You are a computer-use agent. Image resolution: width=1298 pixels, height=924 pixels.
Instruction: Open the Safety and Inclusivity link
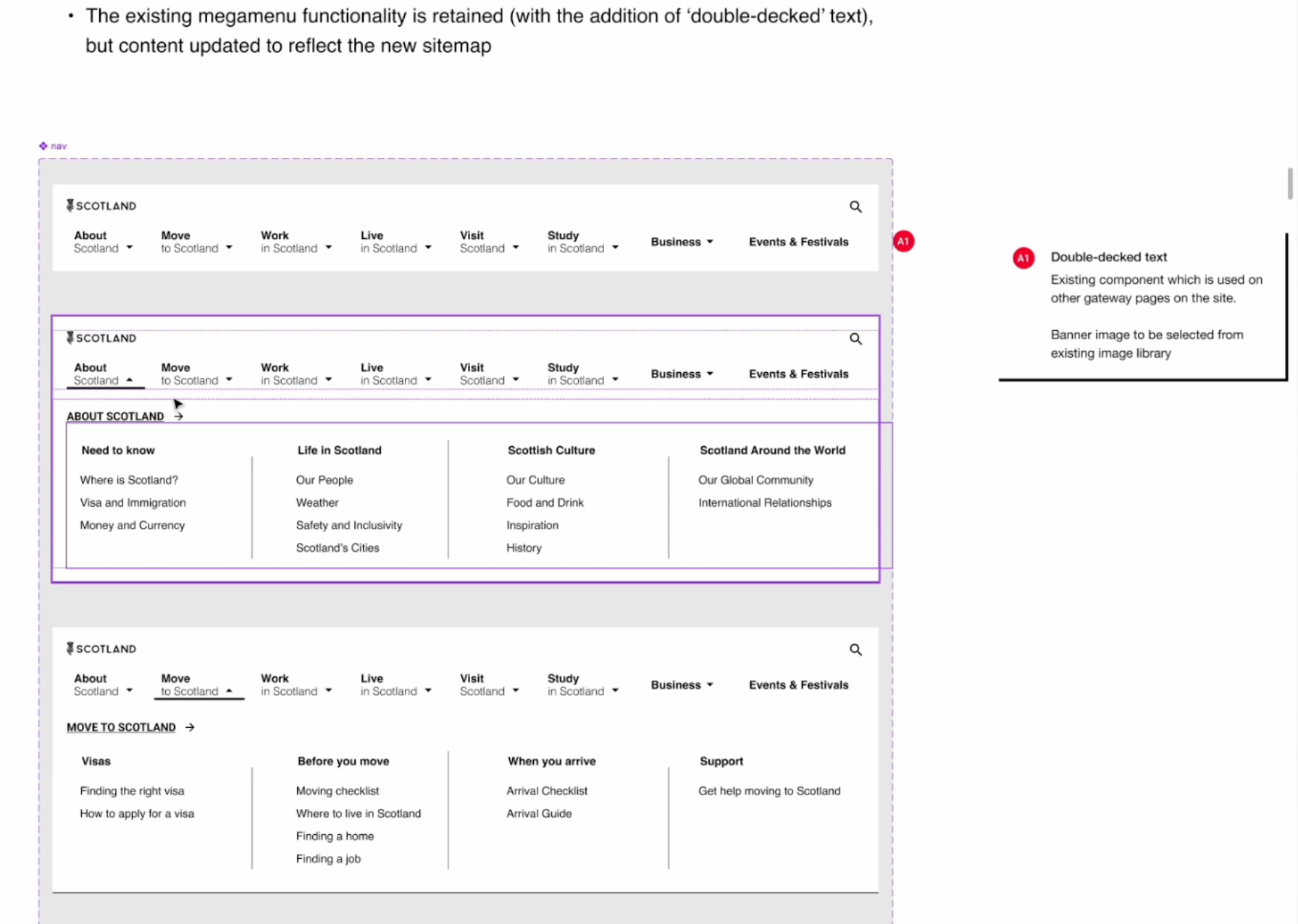pos(349,525)
